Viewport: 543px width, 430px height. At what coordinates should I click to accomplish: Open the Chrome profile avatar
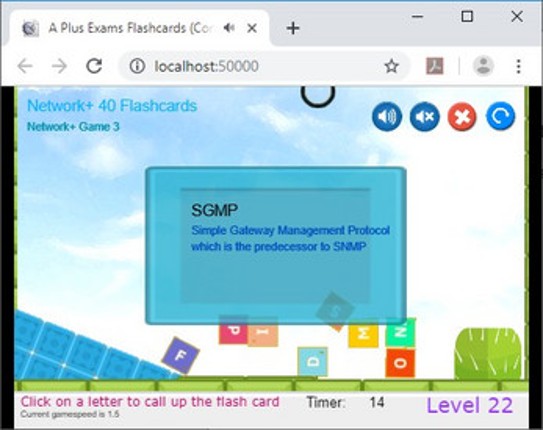pyautogui.click(x=483, y=66)
